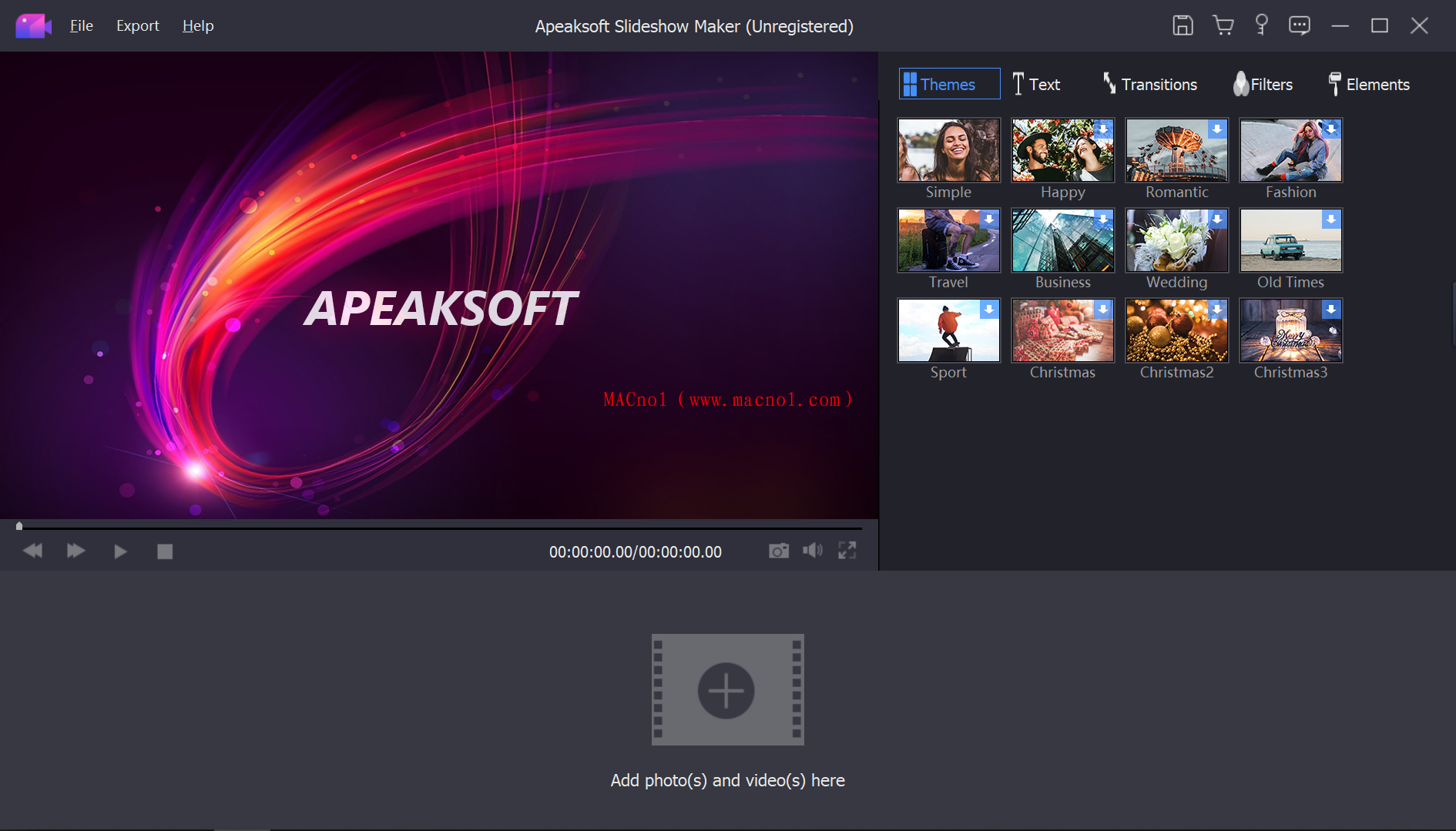Enter fullscreen preview mode
The width and height of the screenshot is (1456, 831).
pyautogui.click(x=847, y=550)
